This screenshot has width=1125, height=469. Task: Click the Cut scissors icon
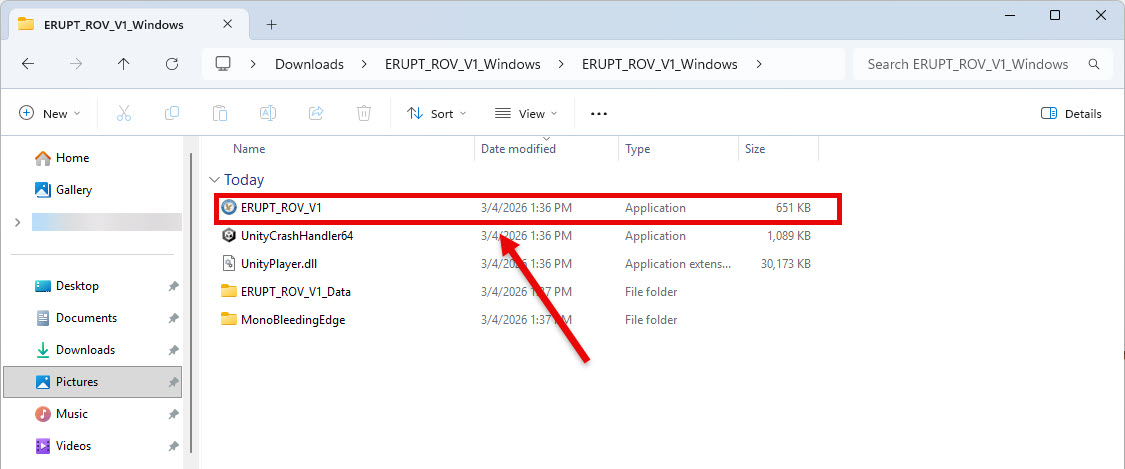[x=123, y=113]
